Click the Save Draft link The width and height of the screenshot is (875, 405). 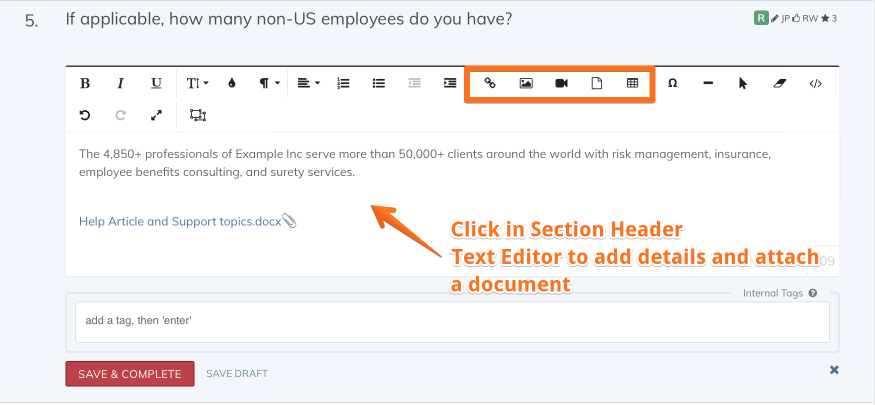pyautogui.click(x=237, y=374)
